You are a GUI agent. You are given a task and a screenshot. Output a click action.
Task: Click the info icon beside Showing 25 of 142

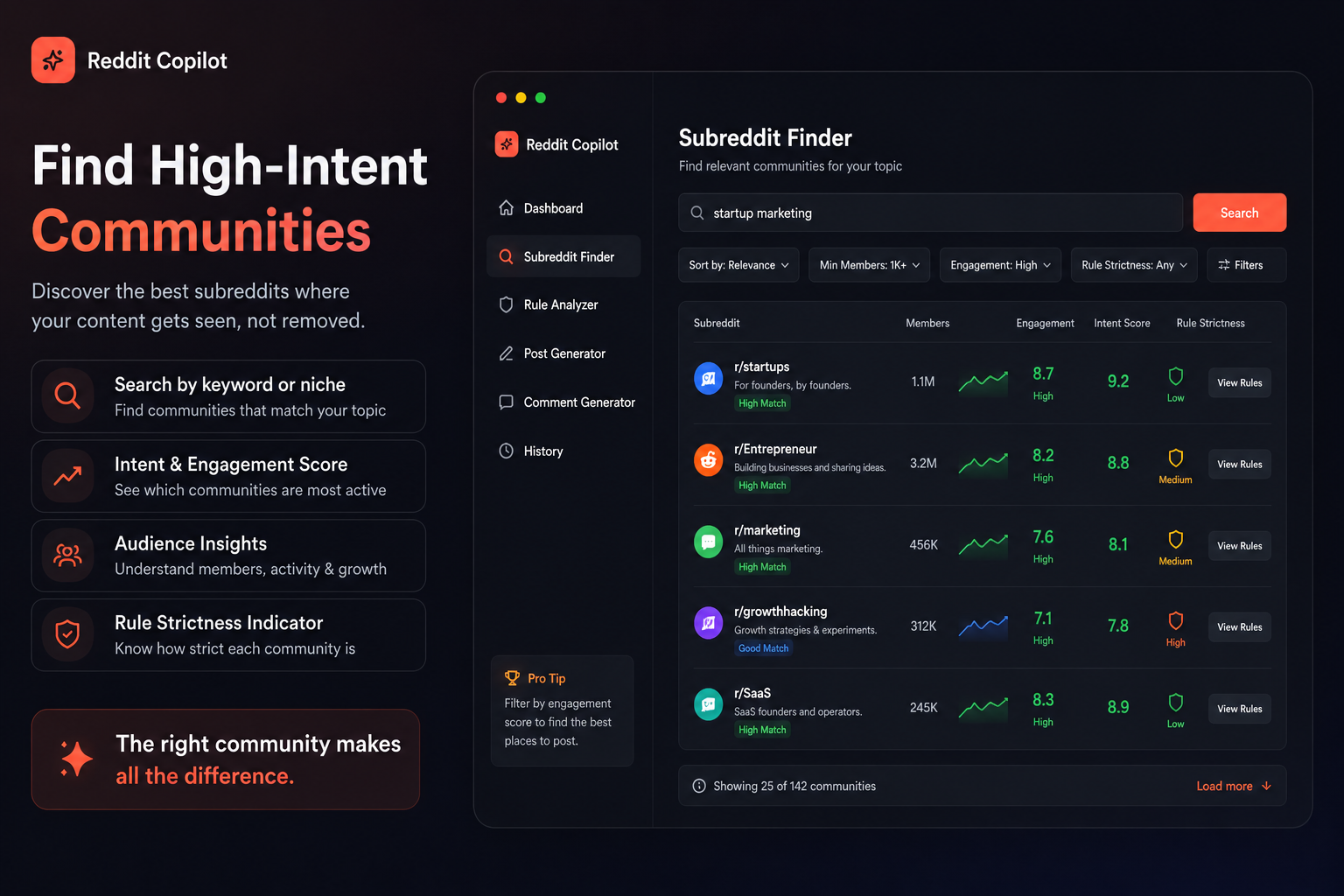tap(699, 786)
